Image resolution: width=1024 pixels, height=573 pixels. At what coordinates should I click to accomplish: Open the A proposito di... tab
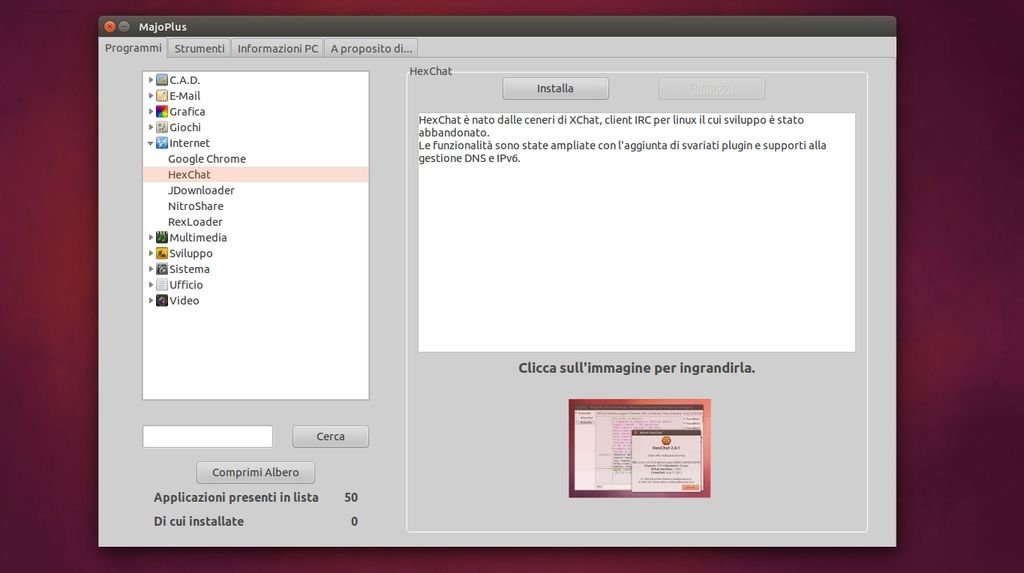coord(370,48)
